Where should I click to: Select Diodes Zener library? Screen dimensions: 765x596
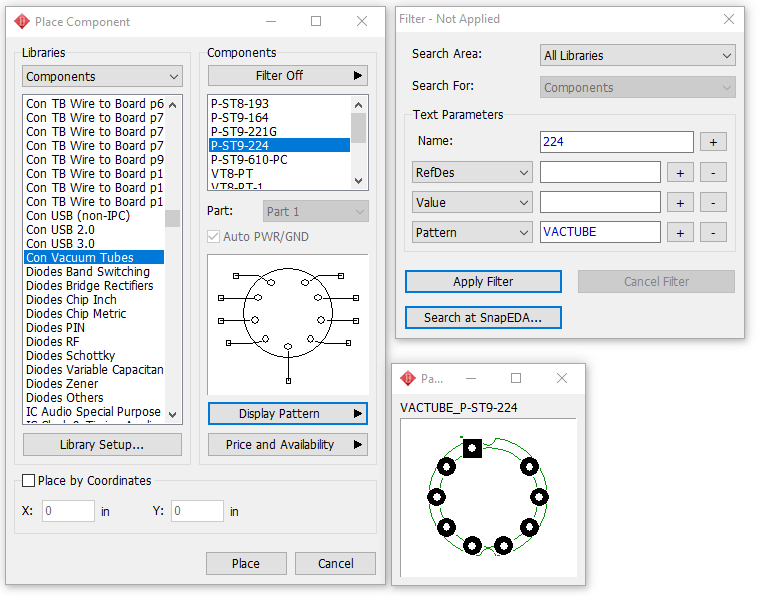[x=94, y=384]
